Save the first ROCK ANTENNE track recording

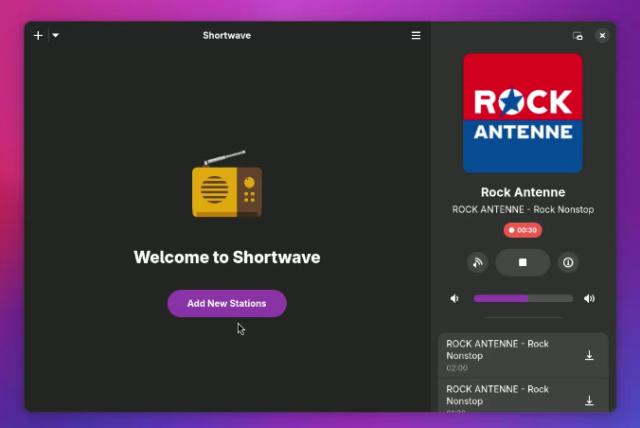coord(589,355)
